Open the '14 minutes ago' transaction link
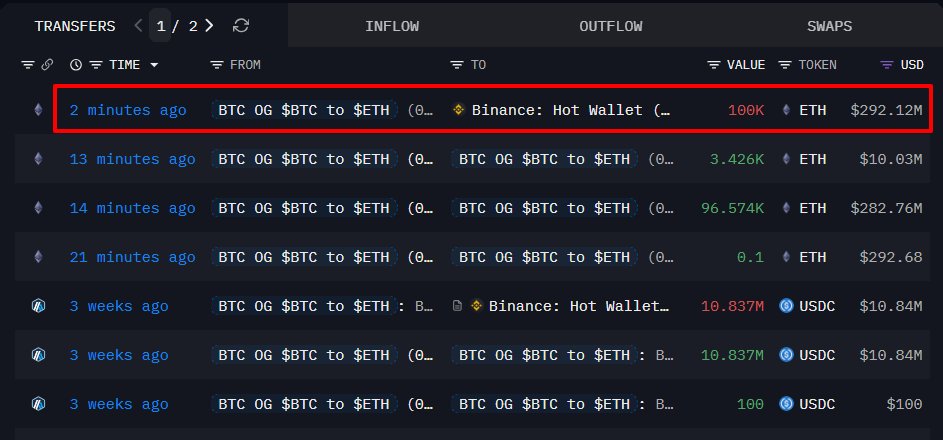The height and width of the screenshot is (440, 943). 132,209
